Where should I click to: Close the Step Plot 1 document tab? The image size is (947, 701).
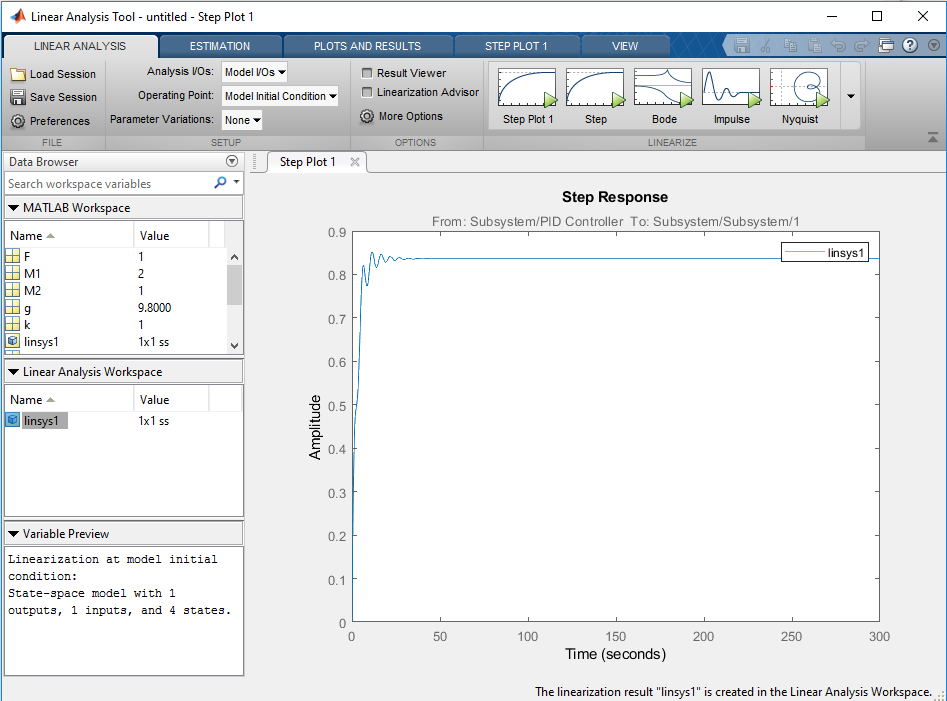pyautogui.click(x=355, y=162)
